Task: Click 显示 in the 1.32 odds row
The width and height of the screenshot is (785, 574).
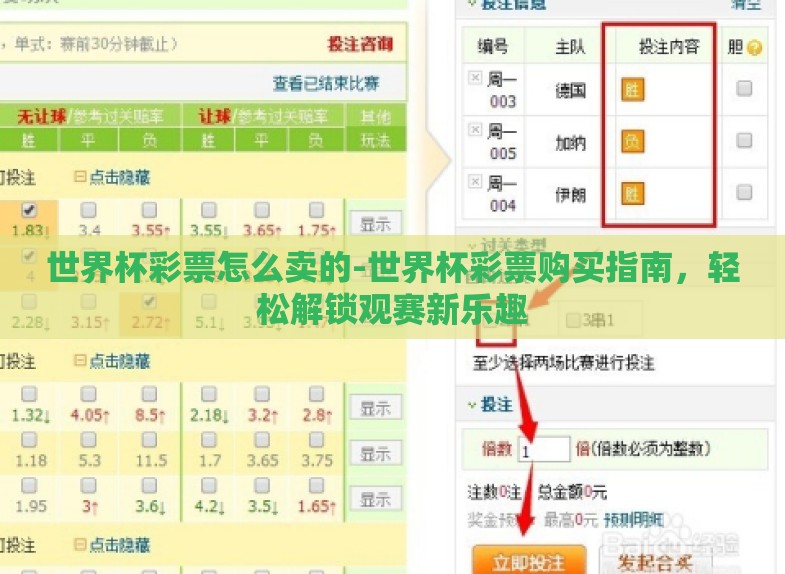Action: click(x=375, y=408)
